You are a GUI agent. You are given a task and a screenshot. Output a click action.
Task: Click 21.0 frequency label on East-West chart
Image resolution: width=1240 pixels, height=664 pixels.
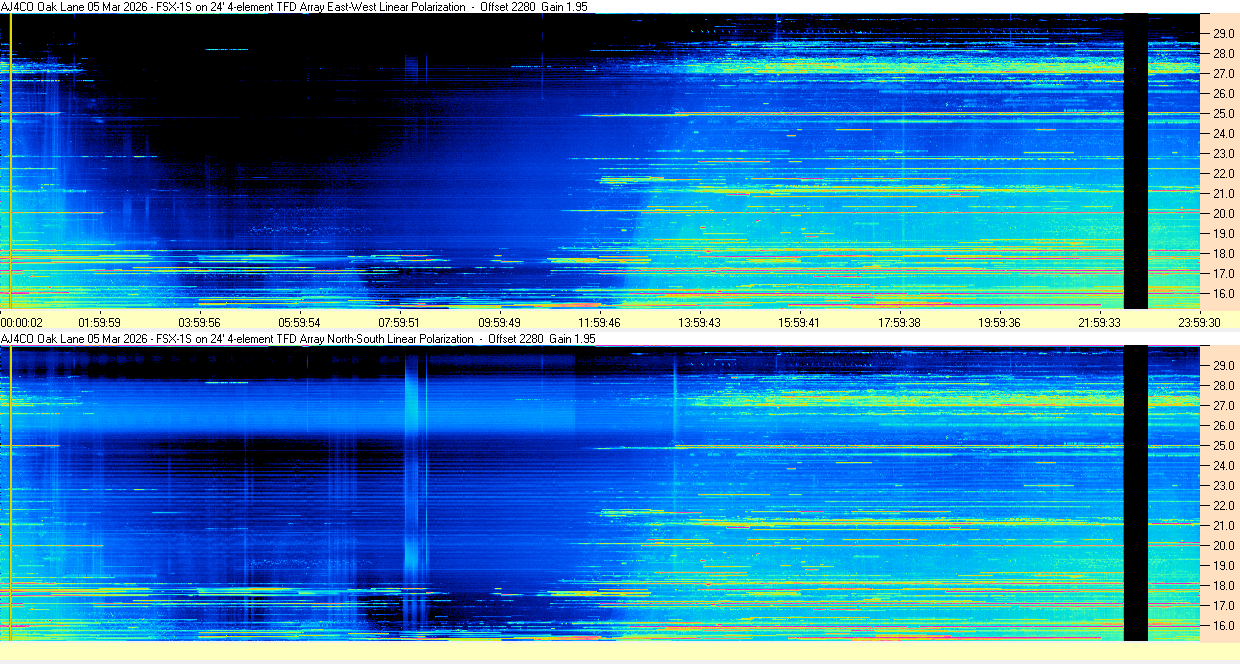[1223, 194]
